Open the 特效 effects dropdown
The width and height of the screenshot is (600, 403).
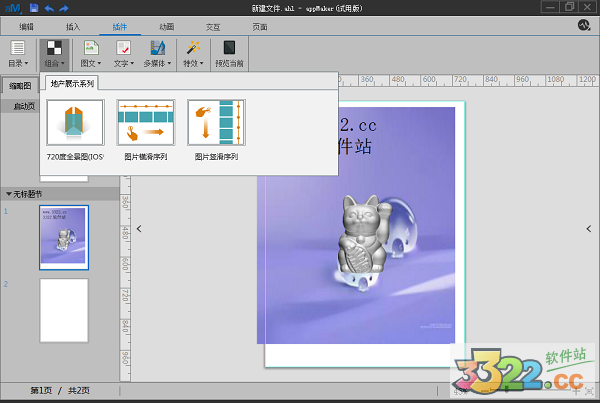click(x=192, y=53)
